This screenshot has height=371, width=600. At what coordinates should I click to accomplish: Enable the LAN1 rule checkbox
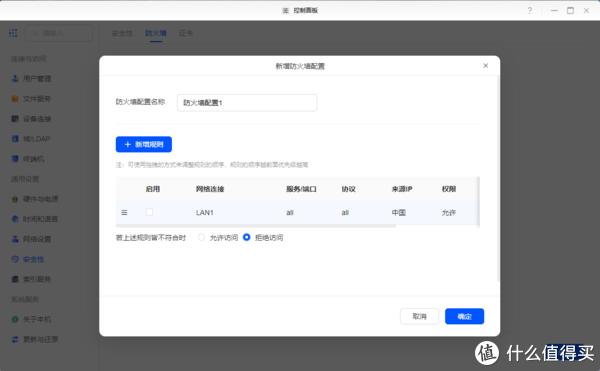[x=149, y=212]
